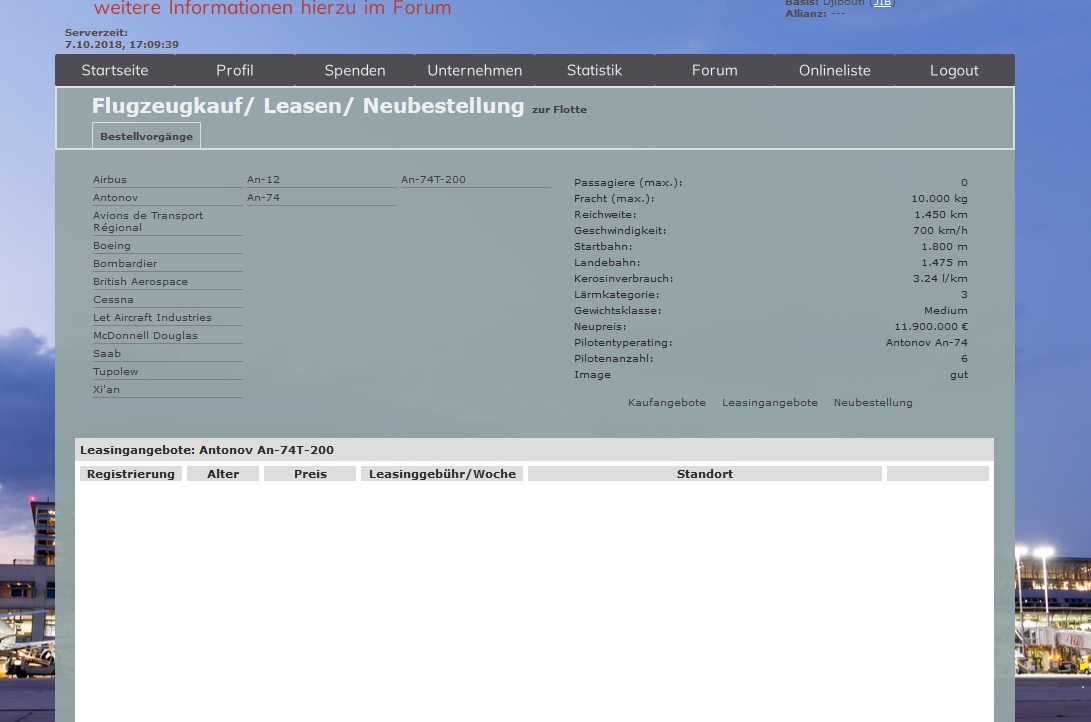Select manufacturer Antonov

click(168, 198)
